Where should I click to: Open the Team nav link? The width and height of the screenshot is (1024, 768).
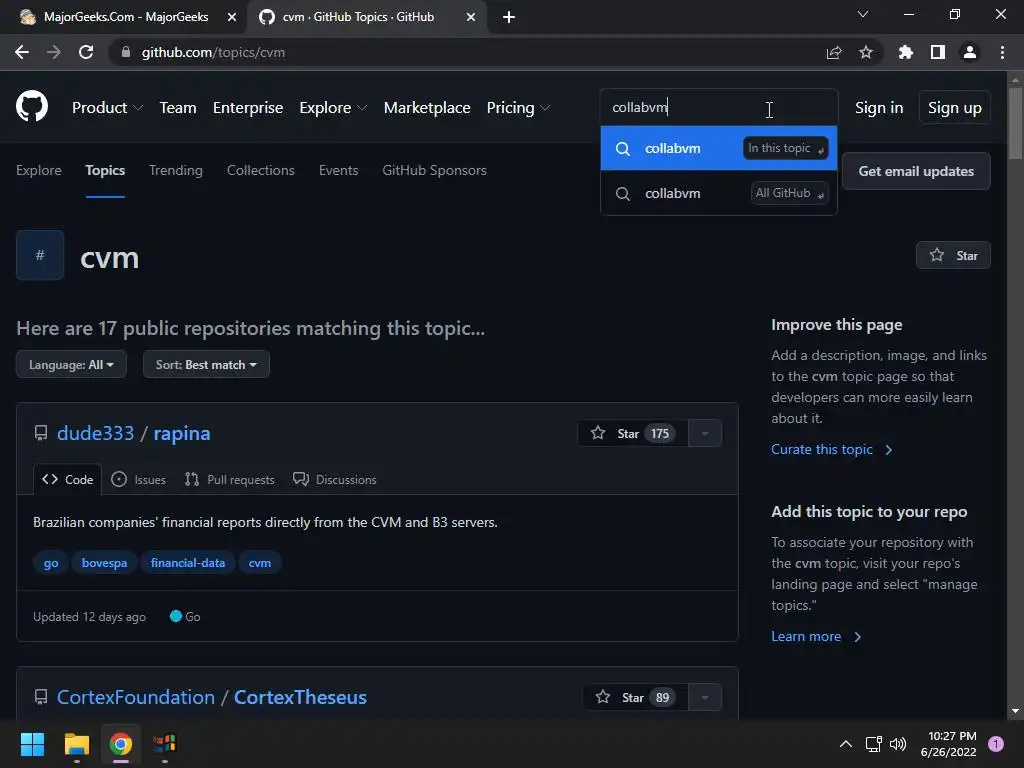pyautogui.click(x=178, y=107)
